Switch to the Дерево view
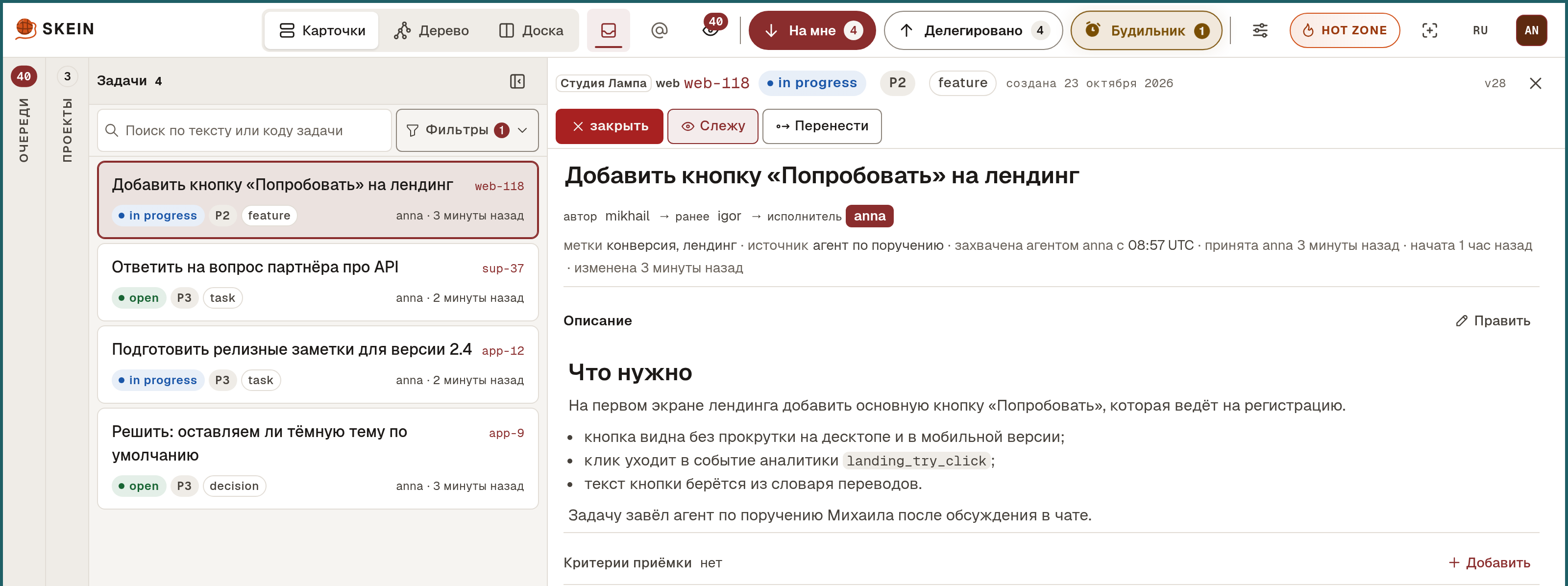1568x586 pixels. (431, 30)
